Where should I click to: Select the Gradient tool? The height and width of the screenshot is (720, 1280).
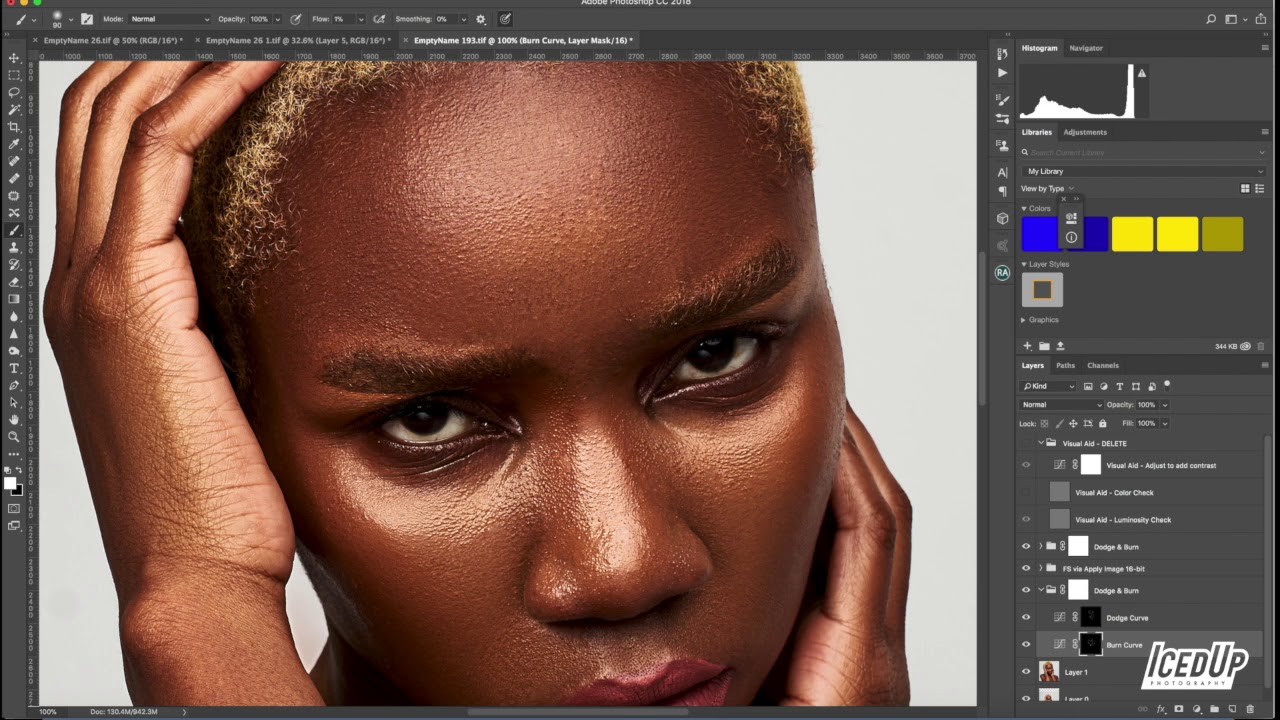pyautogui.click(x=14, y=299)
